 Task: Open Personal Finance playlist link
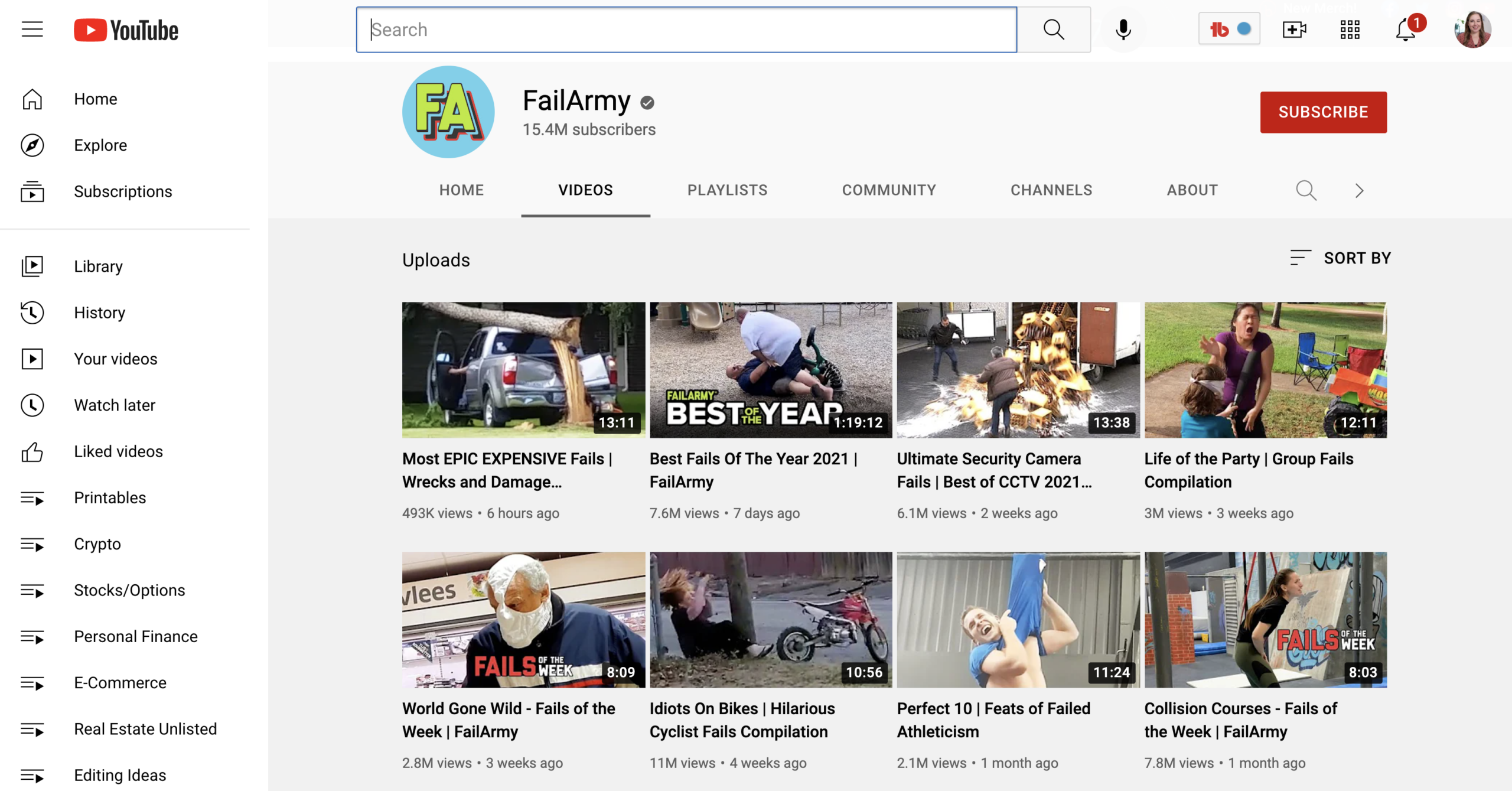pyautogui.click(x=135, y=637)
